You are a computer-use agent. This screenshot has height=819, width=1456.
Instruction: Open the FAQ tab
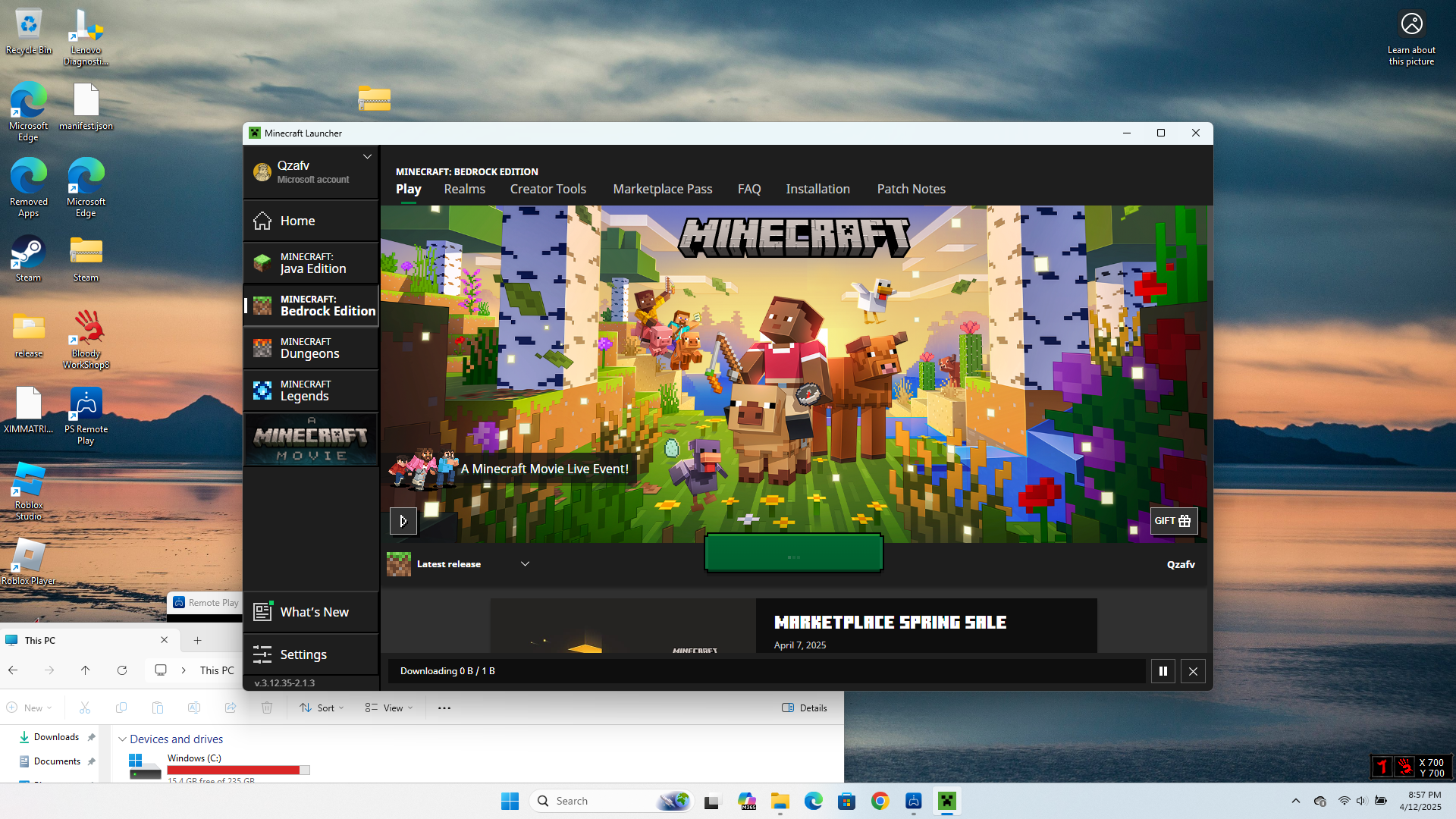pos(748,189)
